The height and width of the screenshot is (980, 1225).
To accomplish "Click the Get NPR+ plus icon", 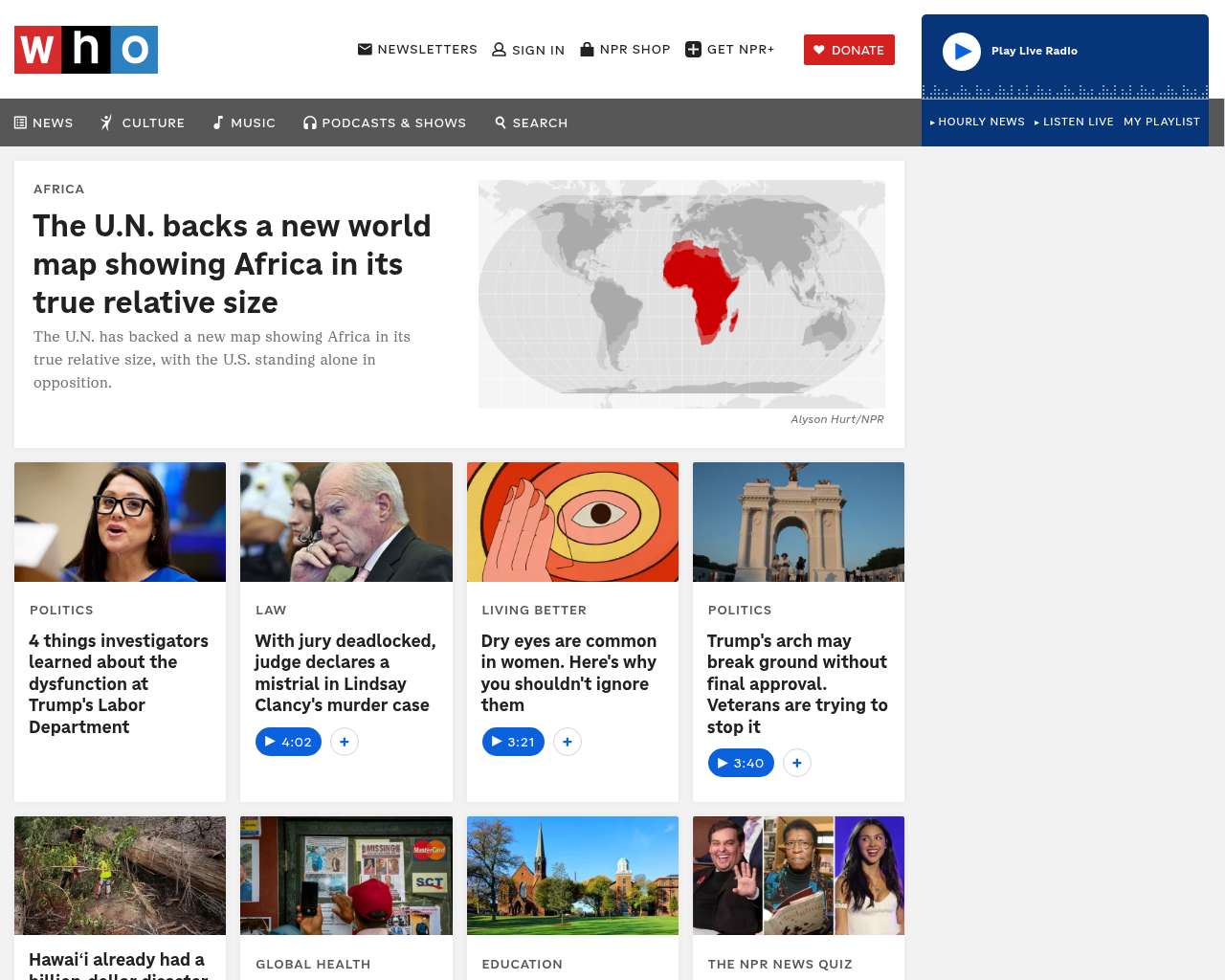I will (694, 50).
